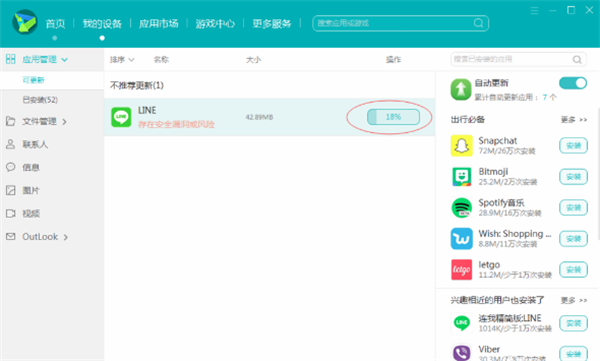Image resolution: width=600 pixels, height=361 pixels.
Task: Click the 大小 column header
Action: (x=253, y=60)
